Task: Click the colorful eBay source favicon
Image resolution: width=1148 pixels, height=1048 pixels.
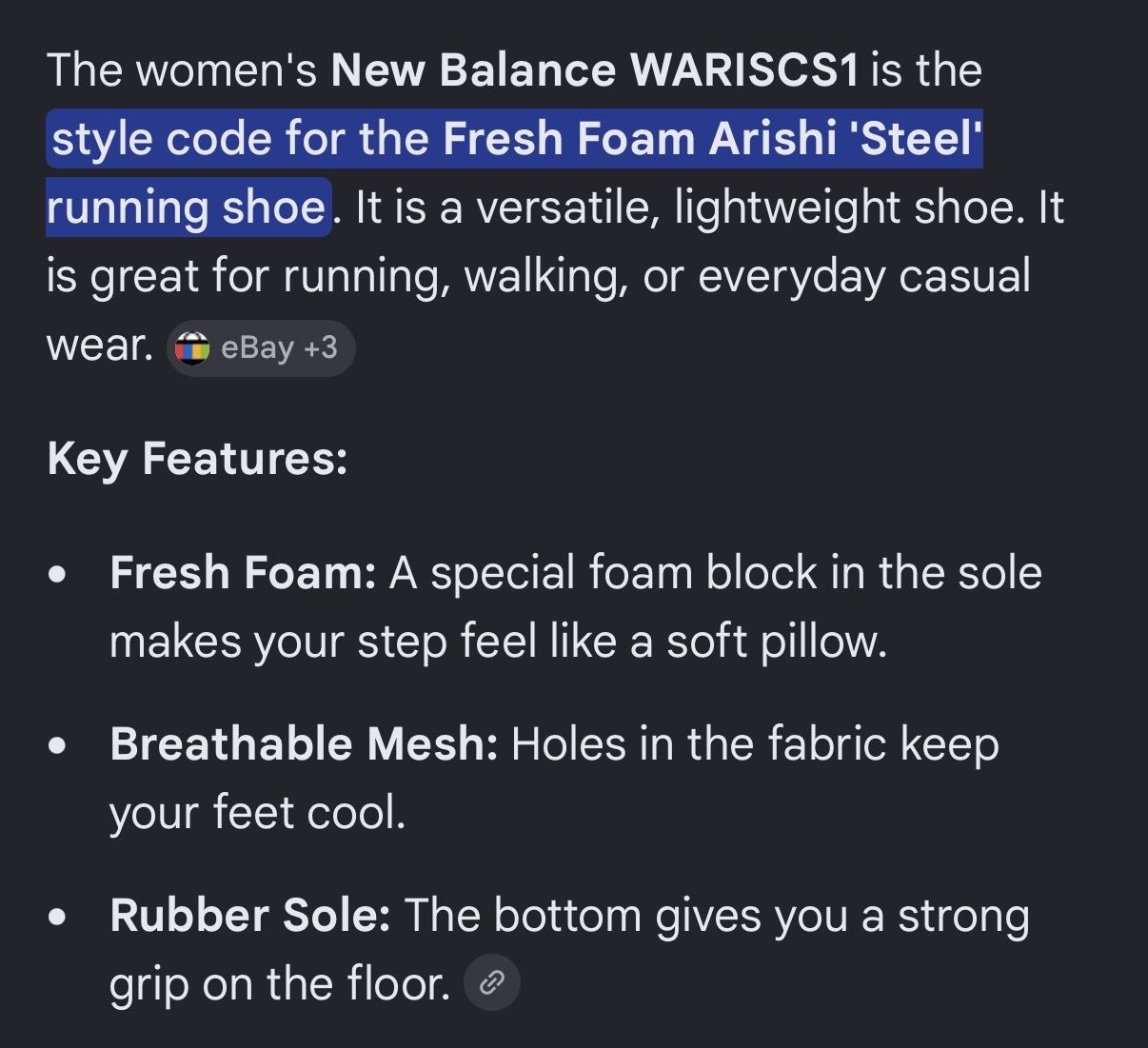Action: pyautogui.click(x=193, y=348)
